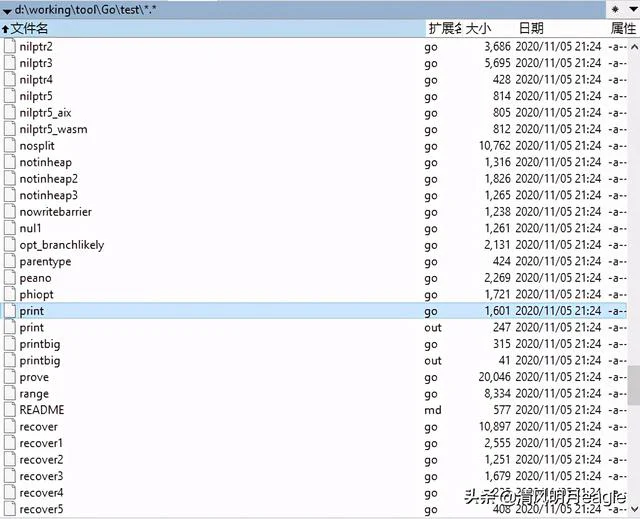Select the icon beside recover1

(x=10, y=443)
